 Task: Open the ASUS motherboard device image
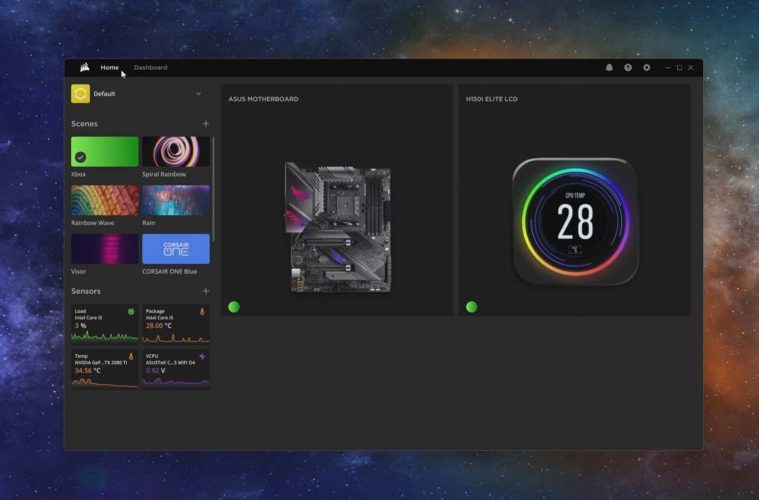(x=337, y=227)
